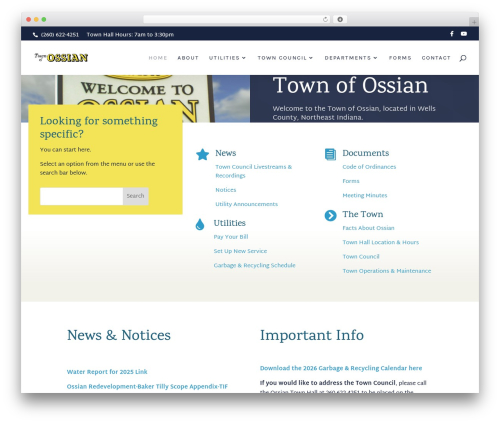Click The Town section heading
The width and height of the screenshot is (500, 423).
[363, 214]
